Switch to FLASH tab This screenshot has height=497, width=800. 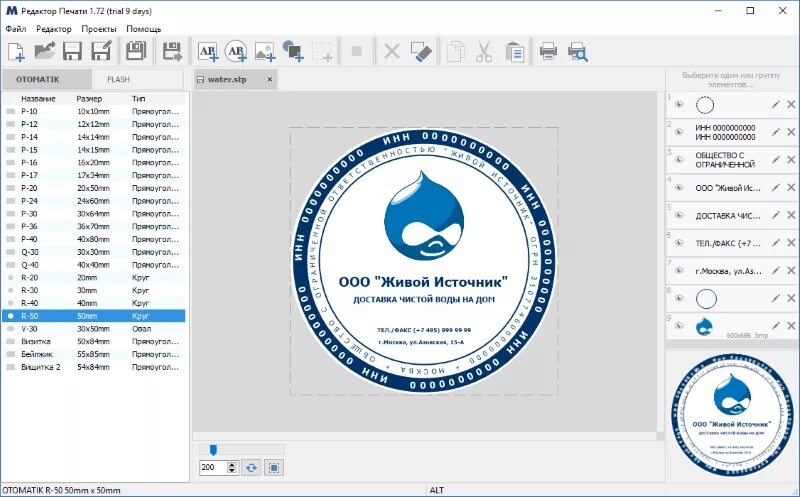138,80
